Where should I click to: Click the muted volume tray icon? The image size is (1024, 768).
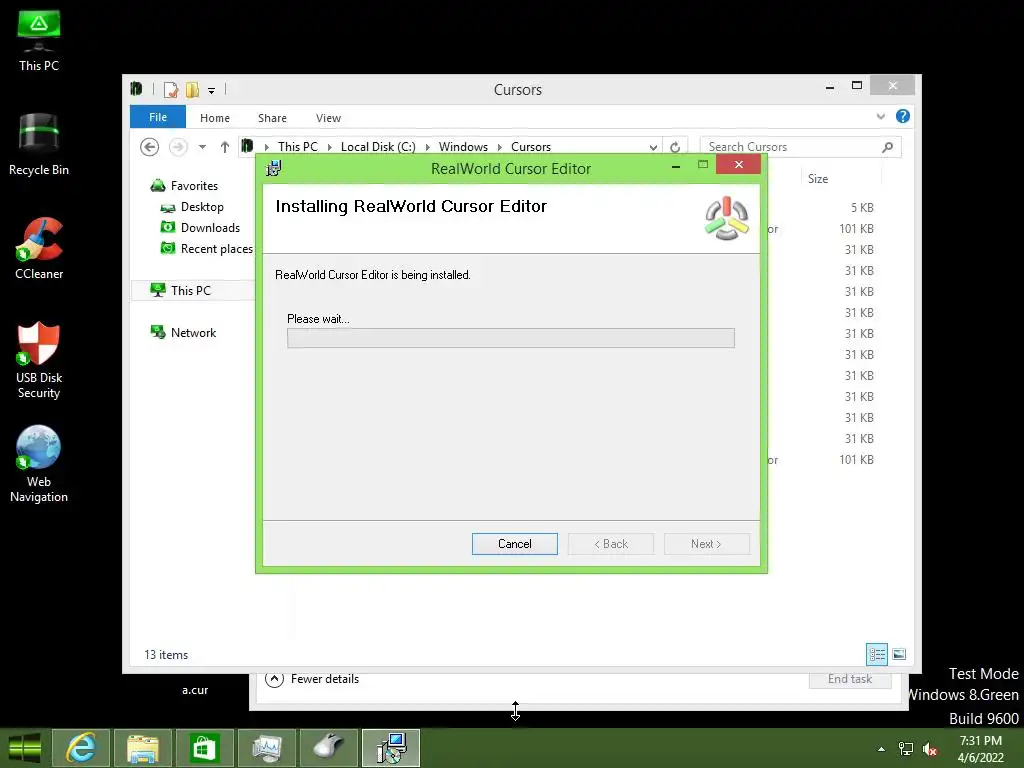coord(930,749)
